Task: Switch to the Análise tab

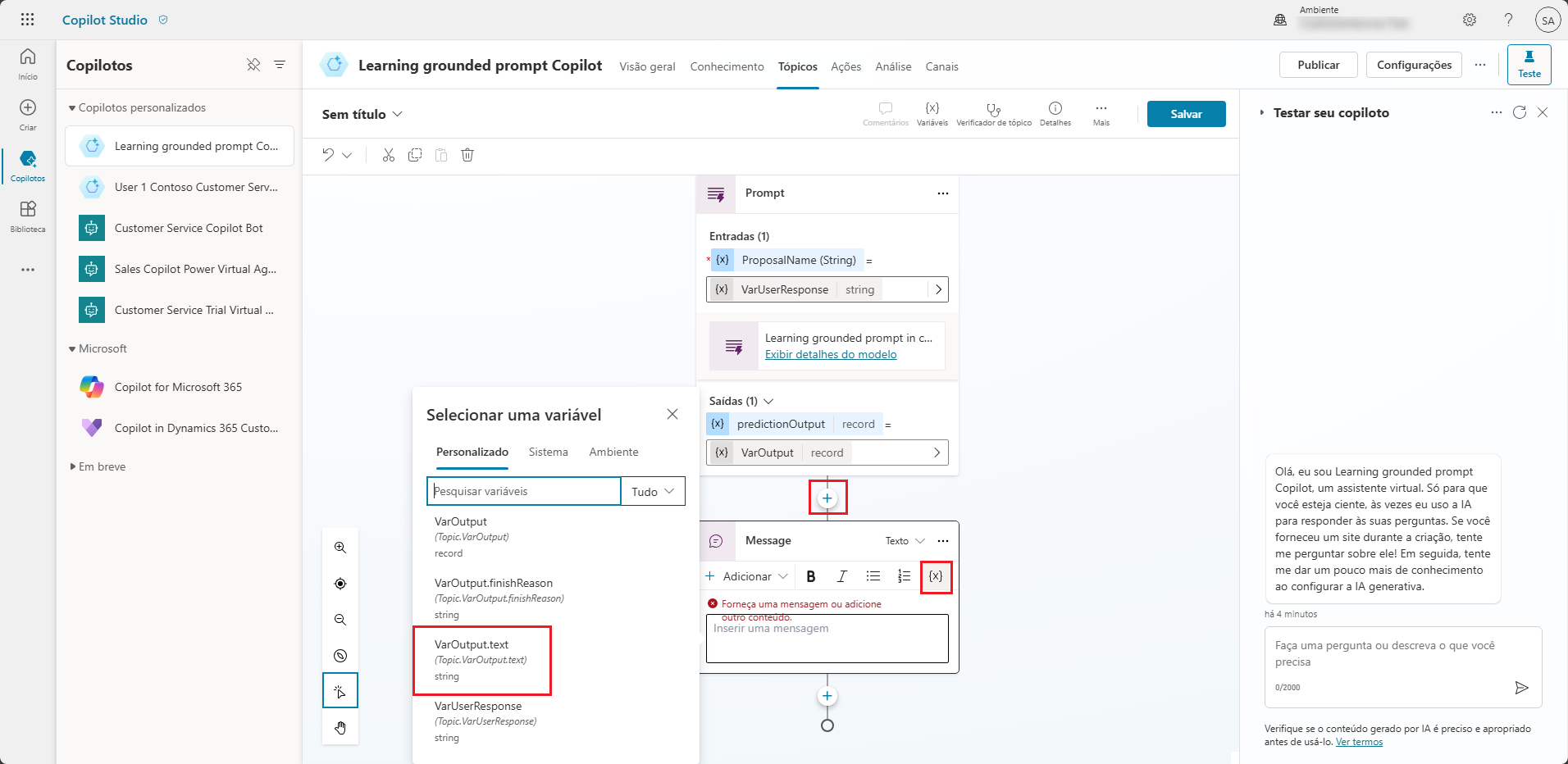Action: [x=893, y=66]
